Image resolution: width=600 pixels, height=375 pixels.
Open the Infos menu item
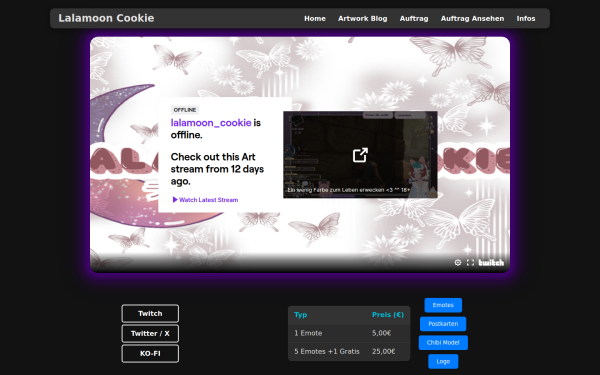526,18
